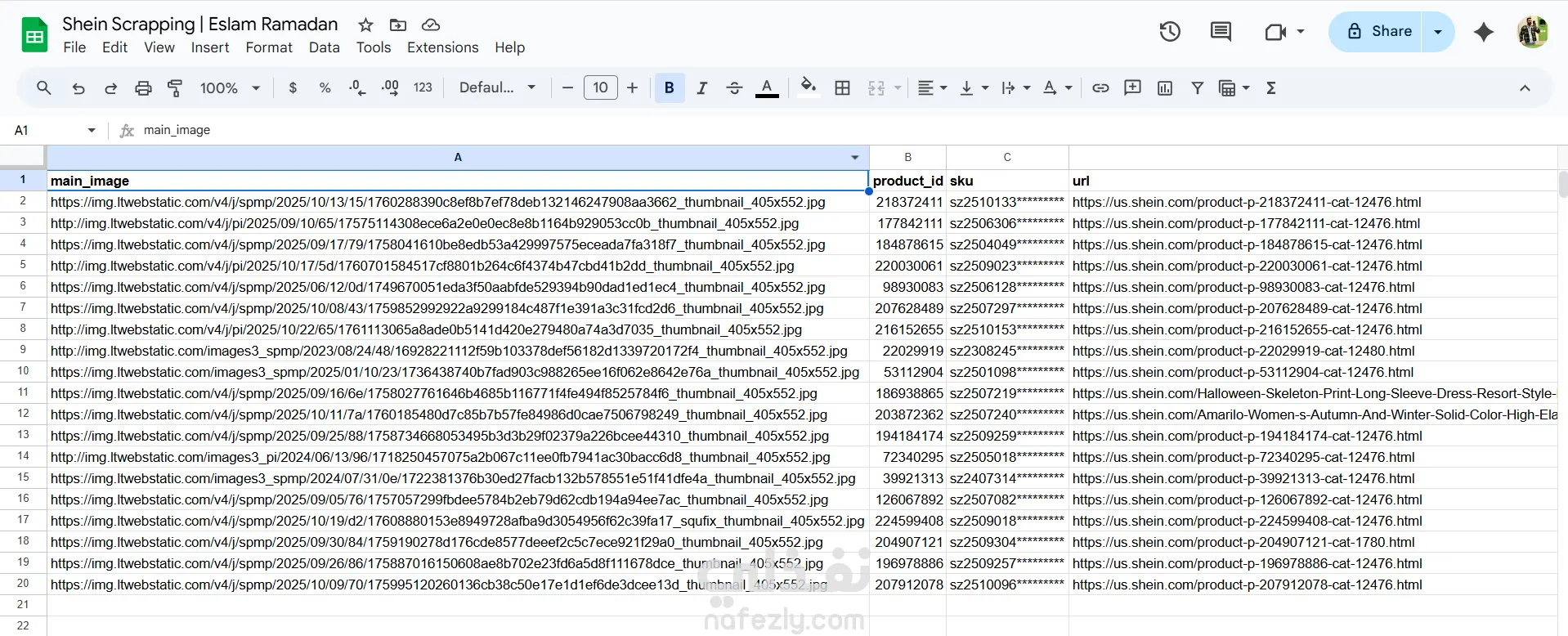This screenshot has height=636, width=1568.
Task: Open the column A header dropdown arrow
Action: (855, 158)
